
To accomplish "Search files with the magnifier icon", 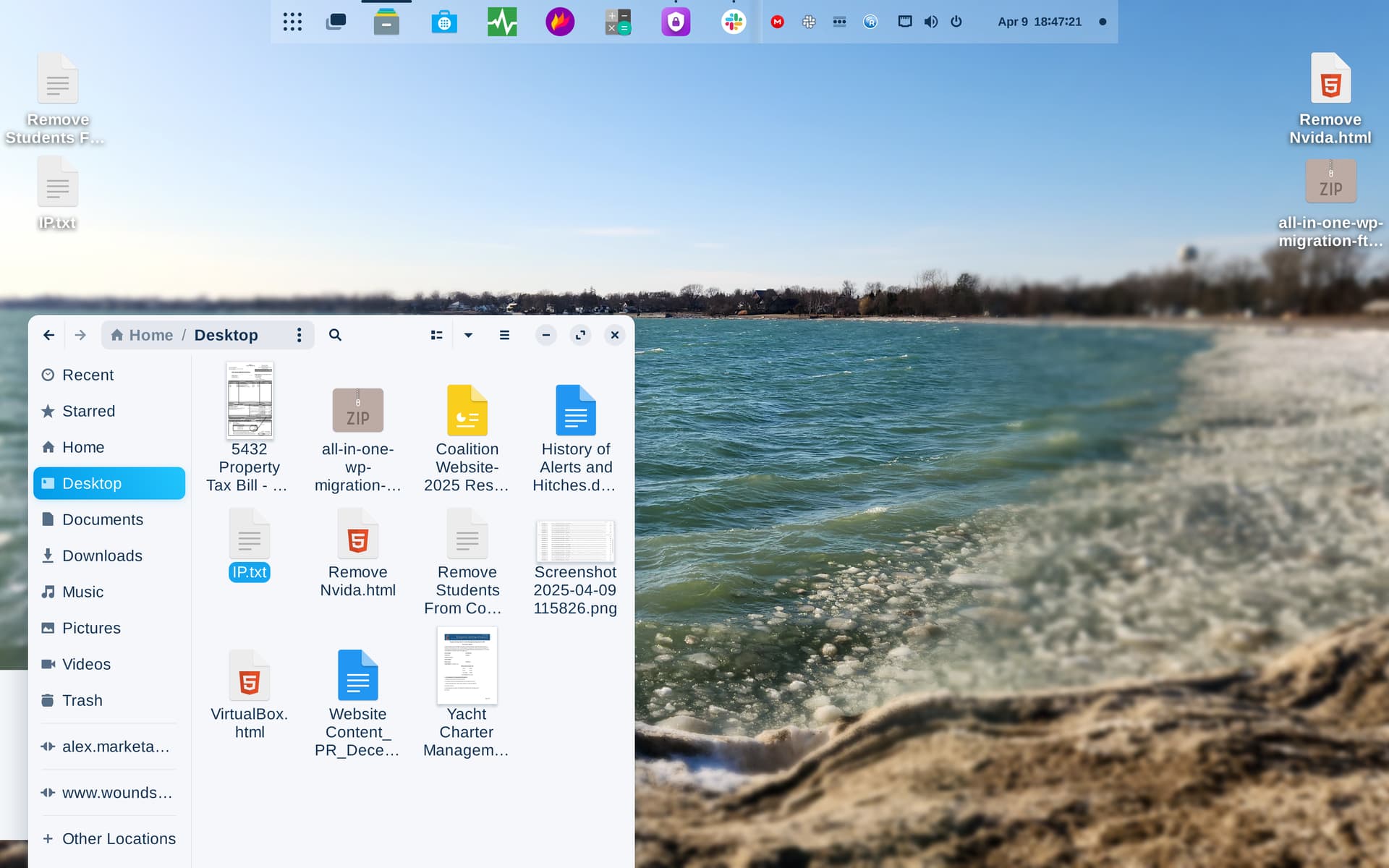I will (335, 335).
